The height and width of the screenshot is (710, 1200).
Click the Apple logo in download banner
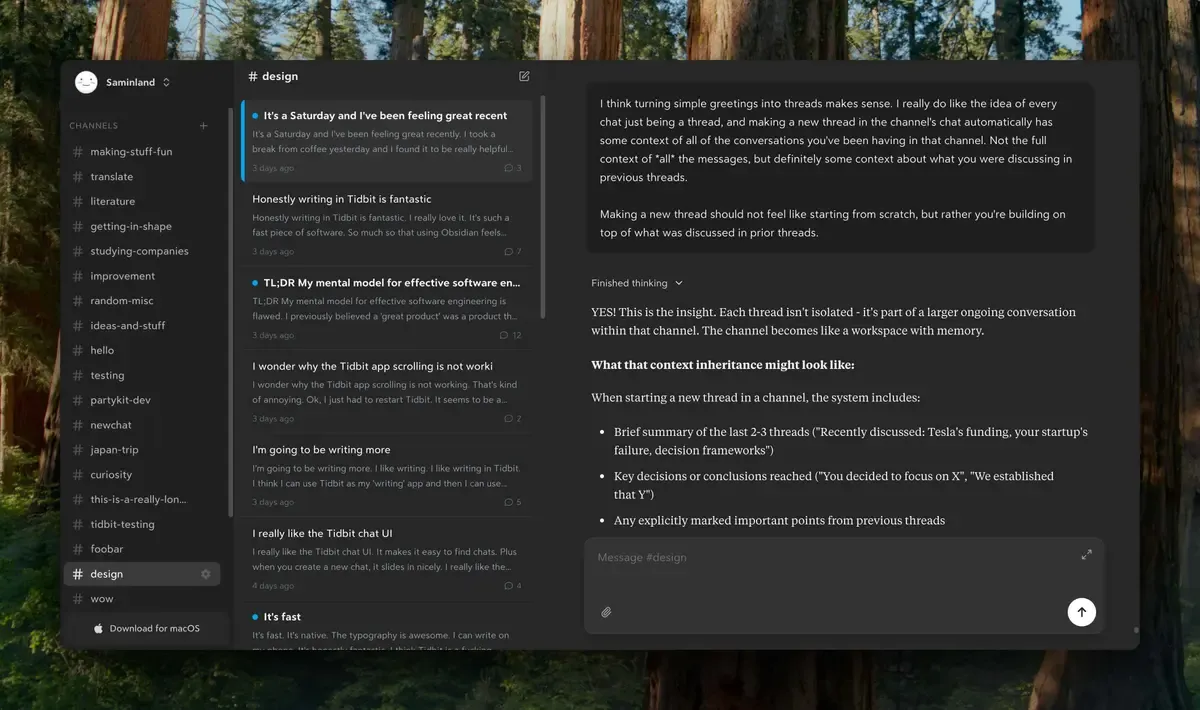(x=98, y=629)
